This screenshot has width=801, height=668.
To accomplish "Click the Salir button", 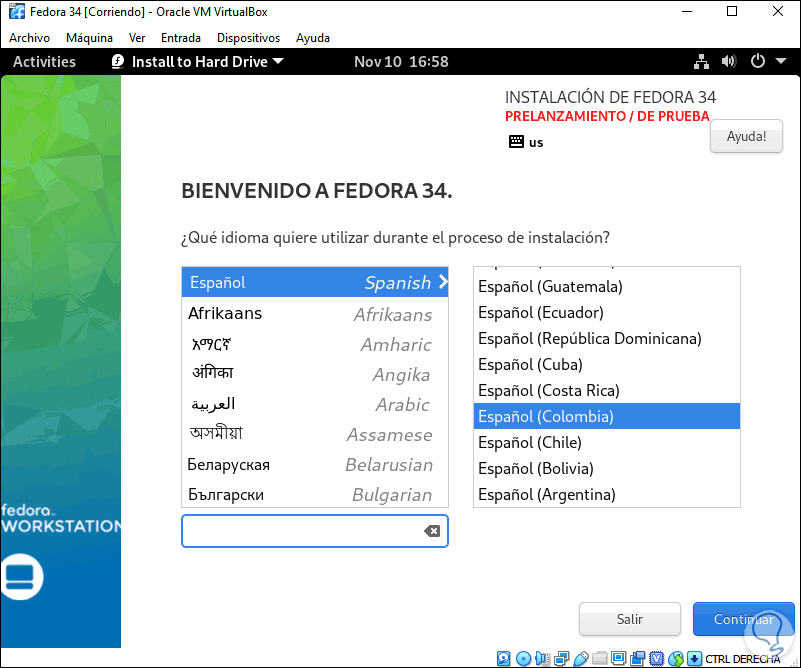I will (x=629, y=619).
